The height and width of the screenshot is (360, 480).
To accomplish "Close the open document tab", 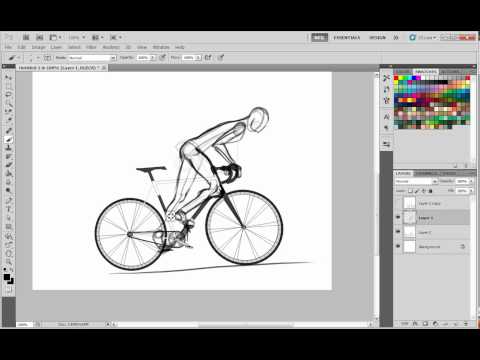I will [104, 68].
